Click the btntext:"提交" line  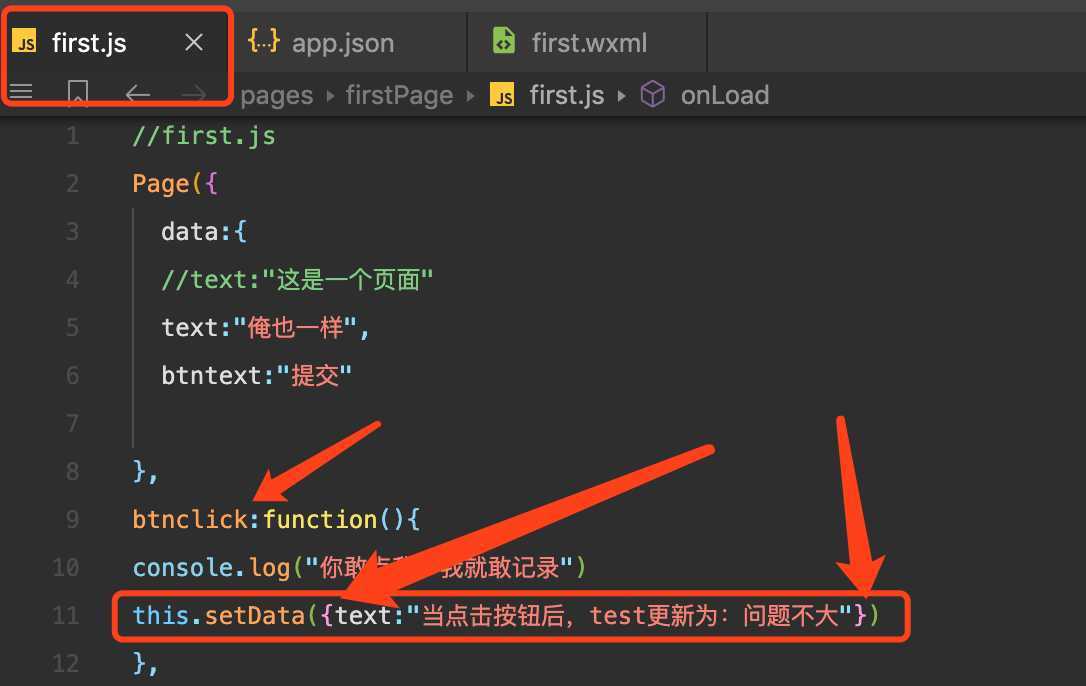click(x=256, y=376)
